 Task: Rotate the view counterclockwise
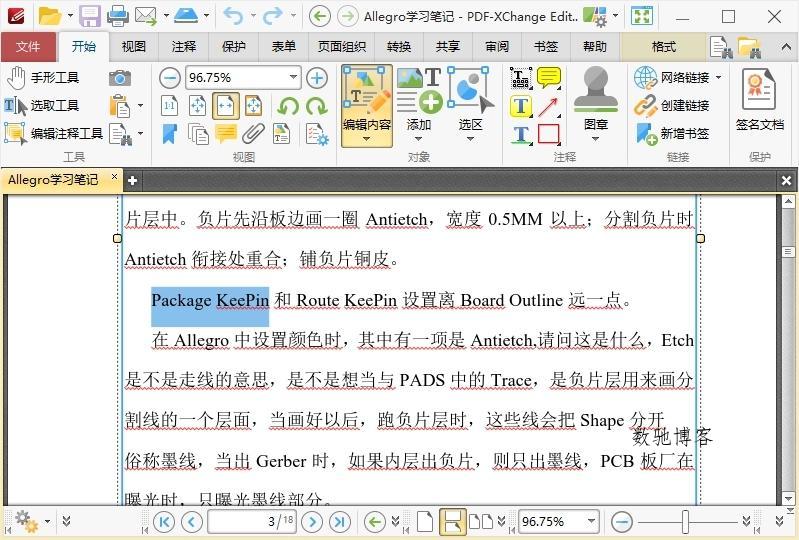click(x=288, y=106)
